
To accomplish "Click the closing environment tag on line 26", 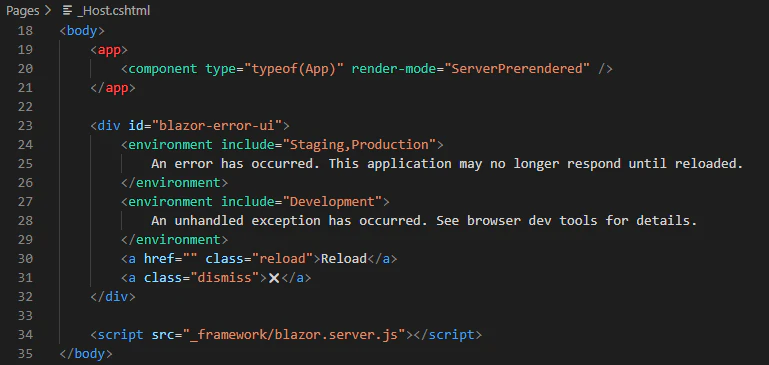I will coord(174,182).
